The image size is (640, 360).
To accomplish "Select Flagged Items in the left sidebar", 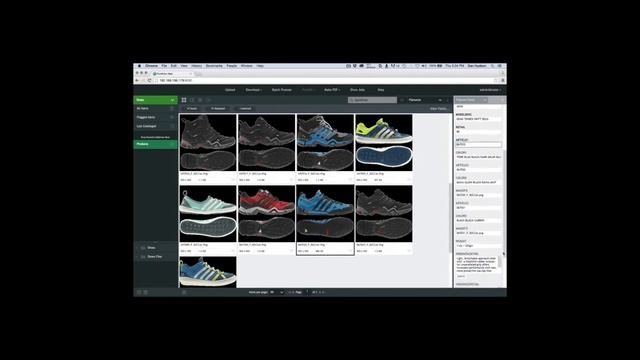I will pyautogui.click(x=156, y=117).
